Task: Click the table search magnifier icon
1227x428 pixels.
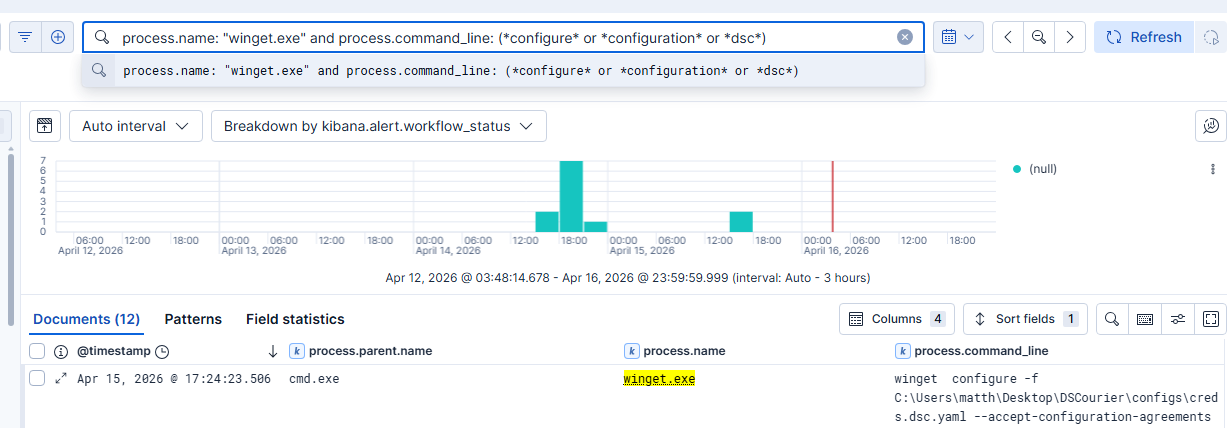Action: pos(1112,319)
